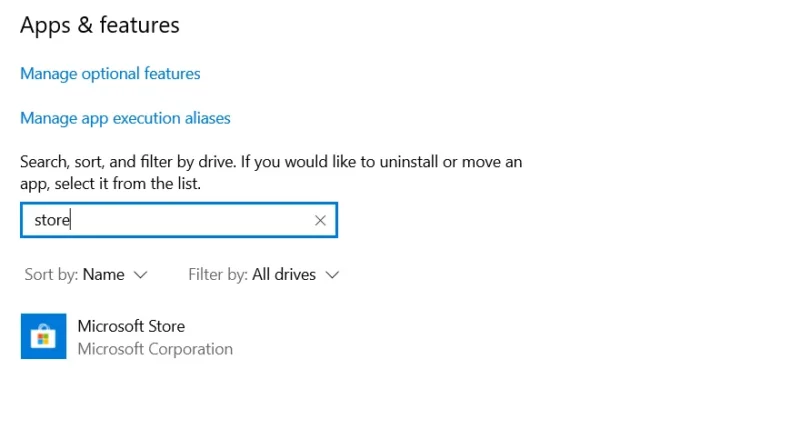Click the chevron next to Name
Viewport: 800px width, 429px height.
pyautogui.click(x=140, y=275)
